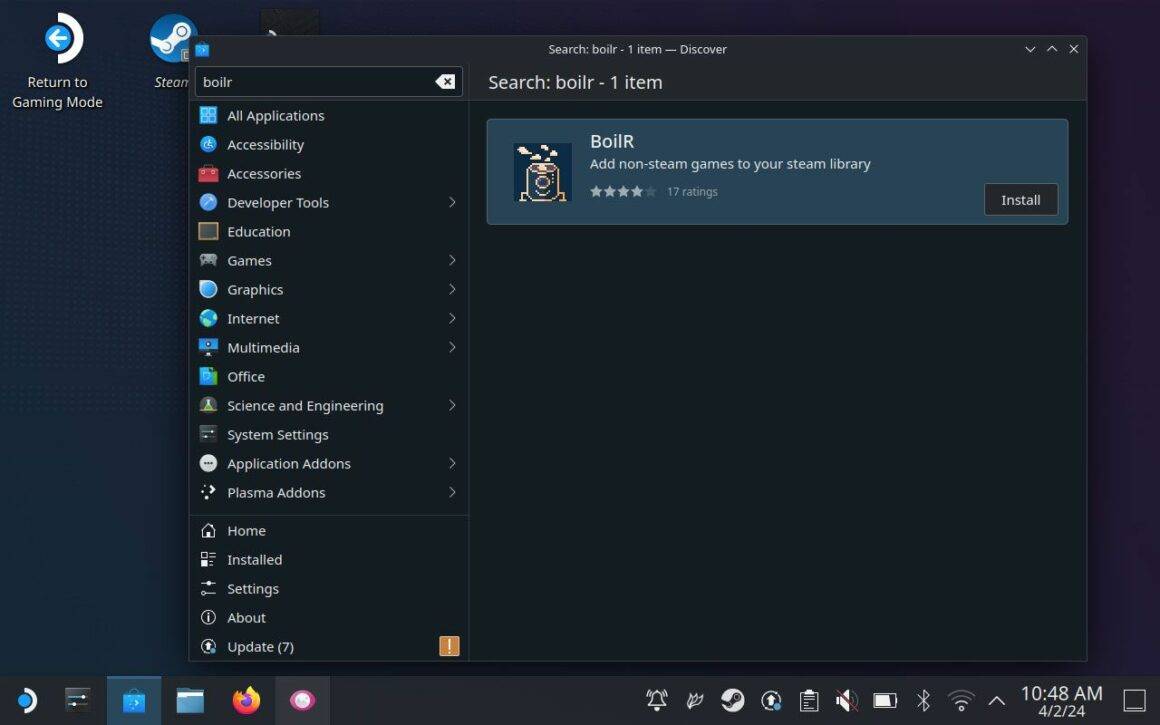Click the BoilR star rating
Image resolution: width=1160 pixels, height=725 pixels.
(x=623, y=192)
